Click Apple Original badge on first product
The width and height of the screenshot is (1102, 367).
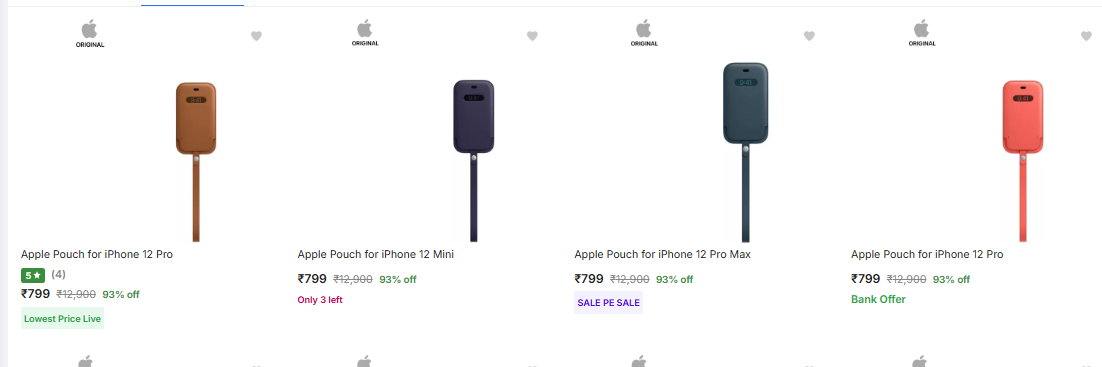coord(89,34)
